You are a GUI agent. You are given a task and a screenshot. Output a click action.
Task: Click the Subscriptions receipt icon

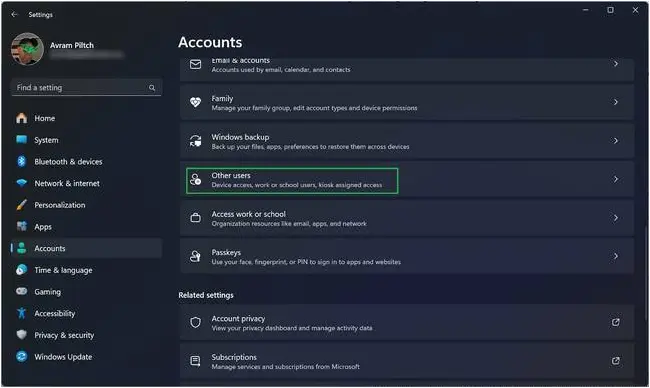pyautogui.click(x=195, y=361)
